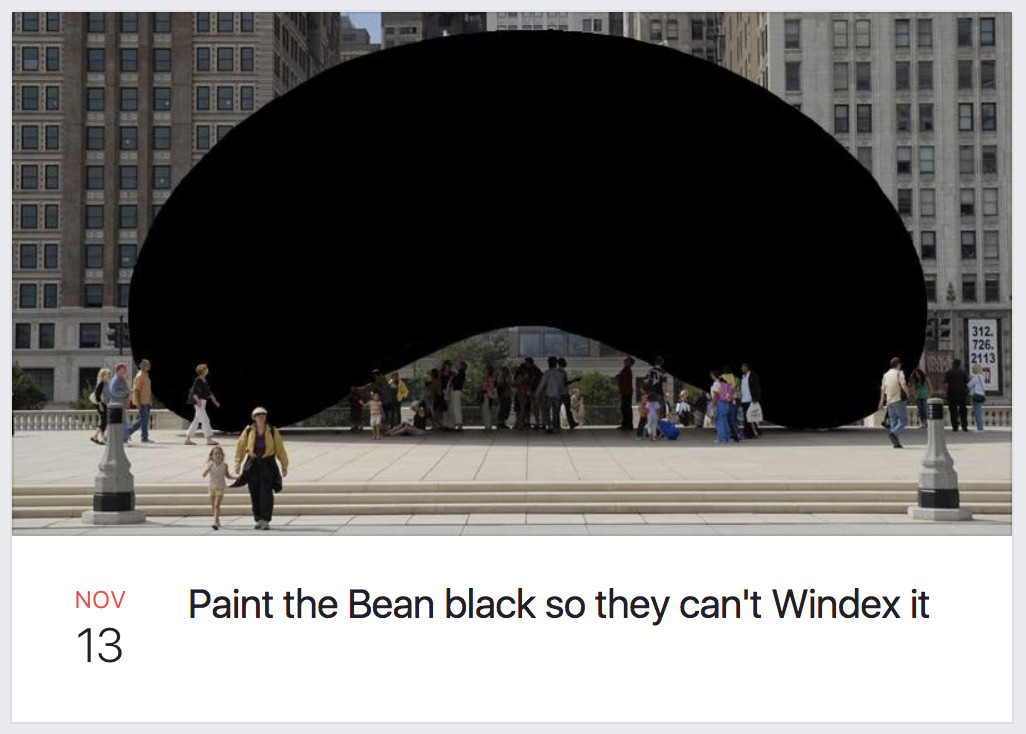Select the NOV month label
1026x734 pixels.
[99, 599]
